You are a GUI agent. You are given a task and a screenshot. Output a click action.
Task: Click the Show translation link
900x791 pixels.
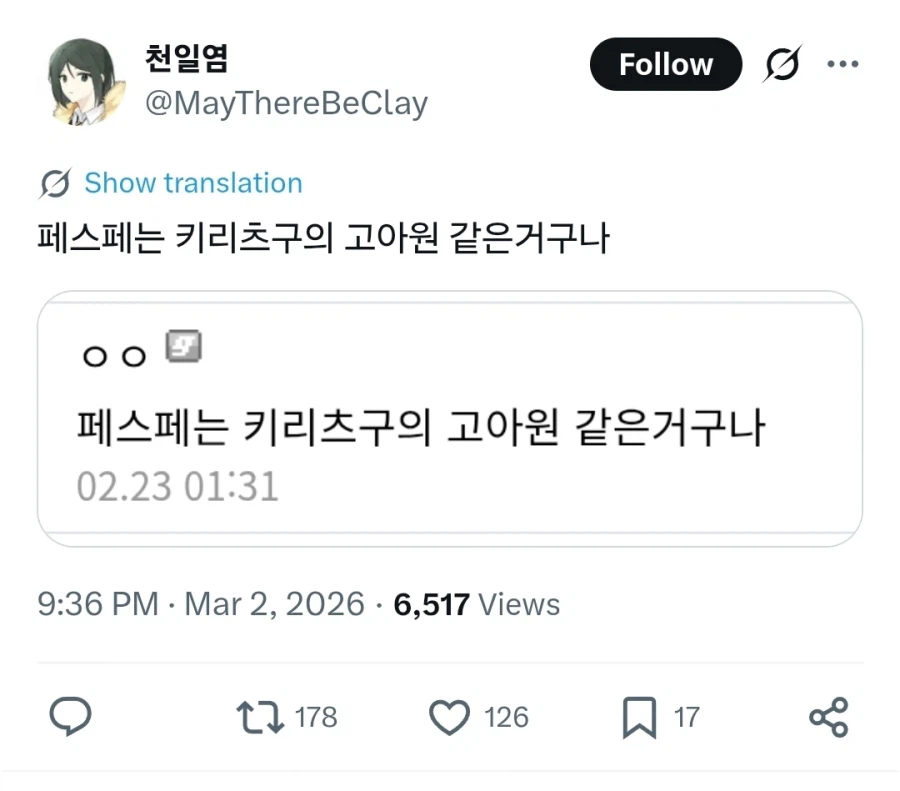(x=192, y=183)
